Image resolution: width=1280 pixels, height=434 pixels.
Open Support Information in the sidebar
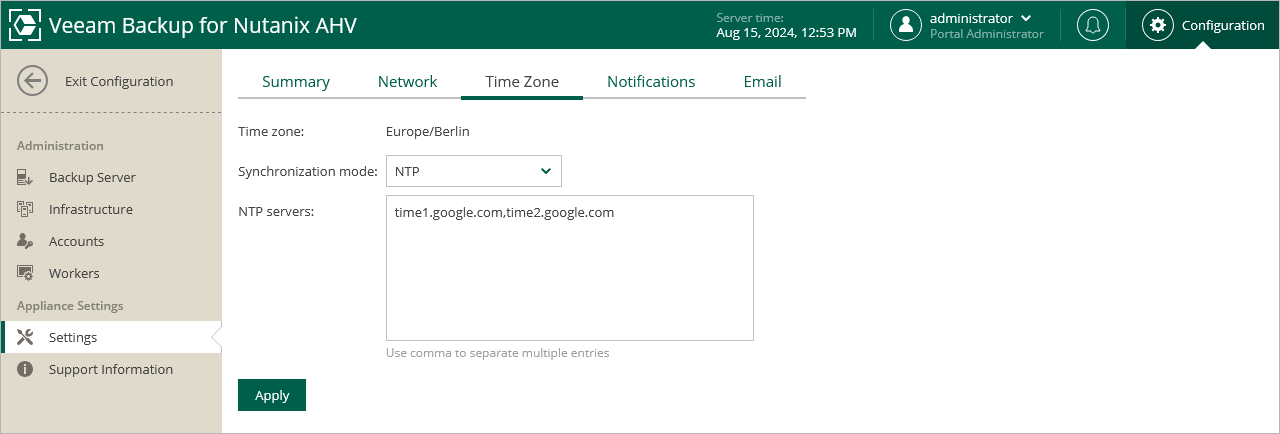tap(111, 370)
